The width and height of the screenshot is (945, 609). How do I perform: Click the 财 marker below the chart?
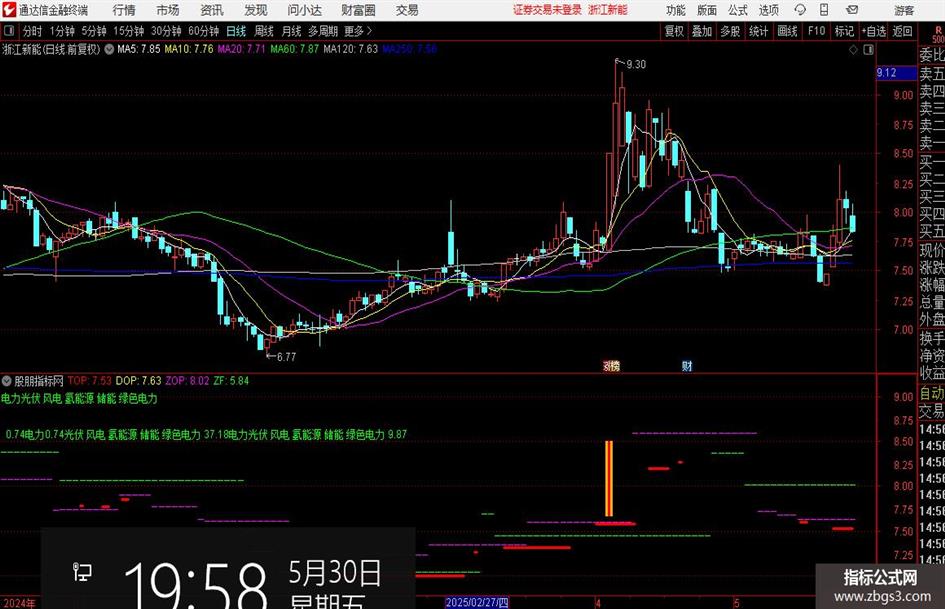tap(687, 366)
